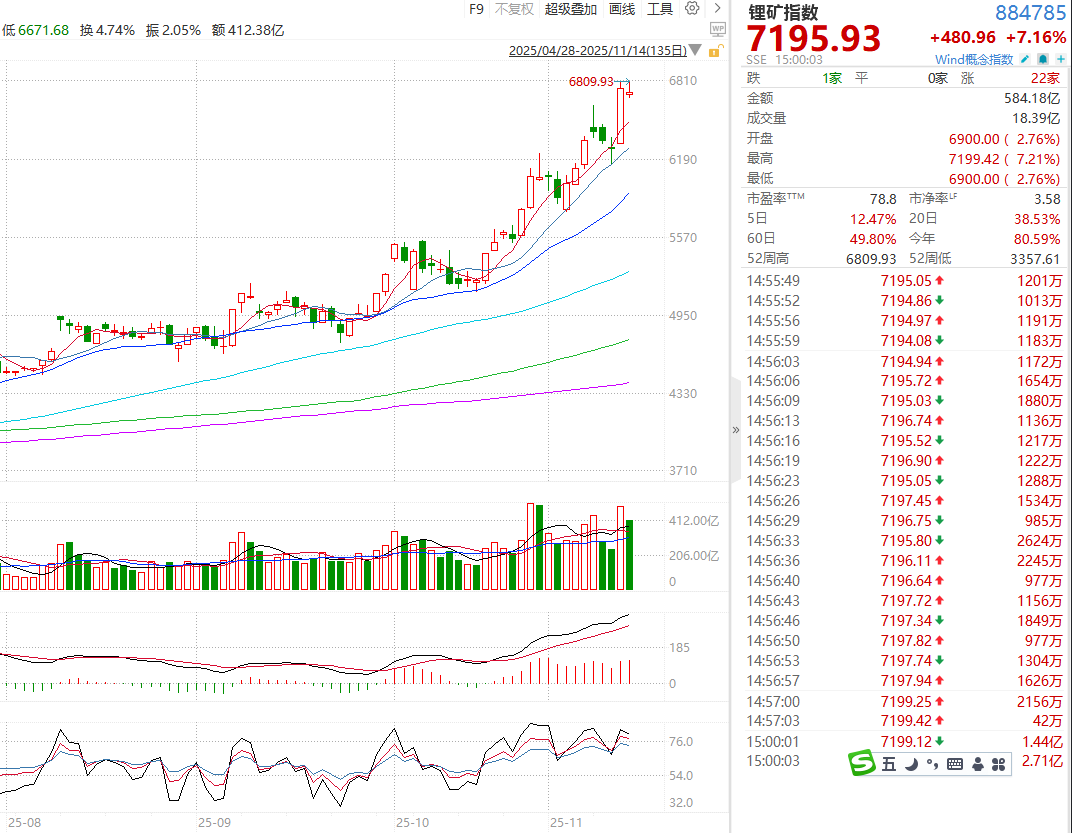Click the WP monitor icon

coord(716,29)
